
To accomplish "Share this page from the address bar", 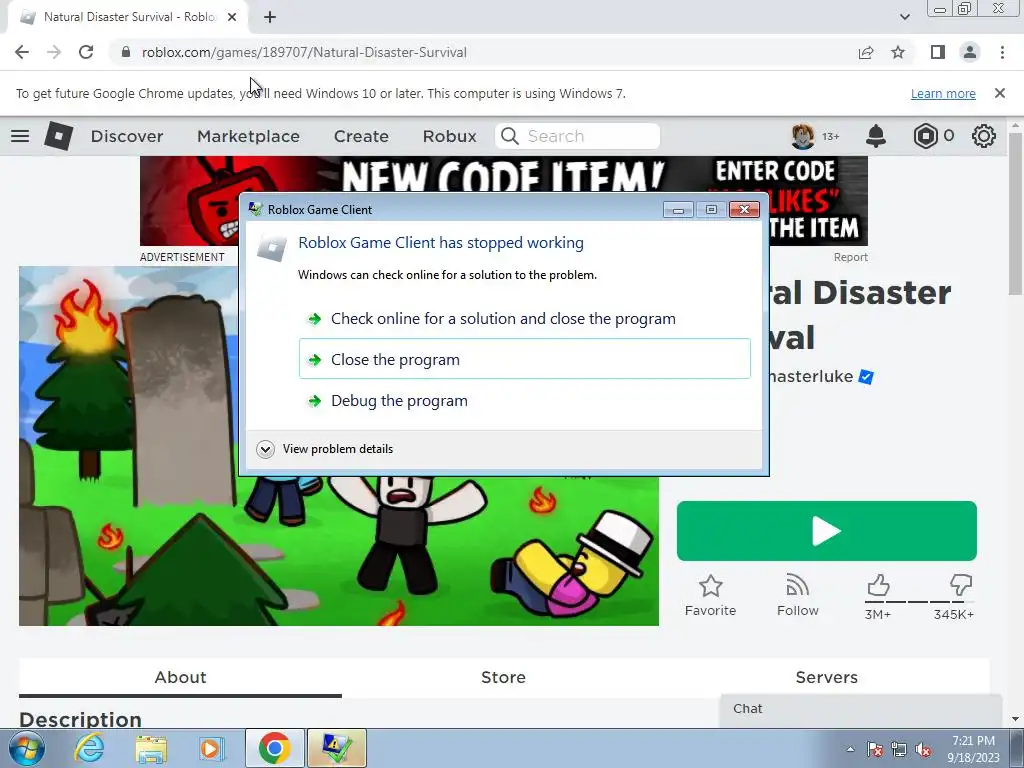I will point(866,52).
